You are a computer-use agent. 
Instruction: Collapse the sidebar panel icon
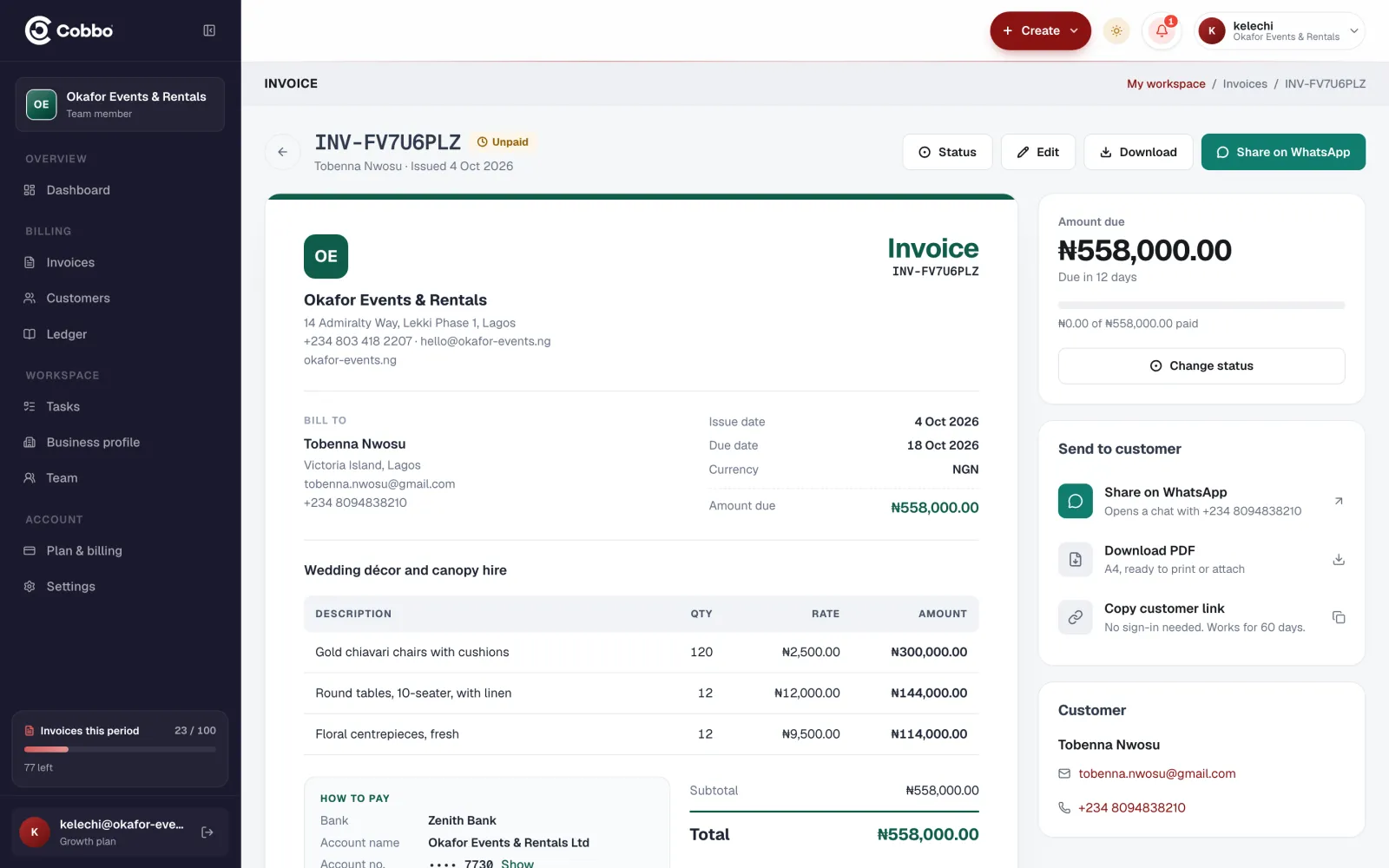coord(209,30)
